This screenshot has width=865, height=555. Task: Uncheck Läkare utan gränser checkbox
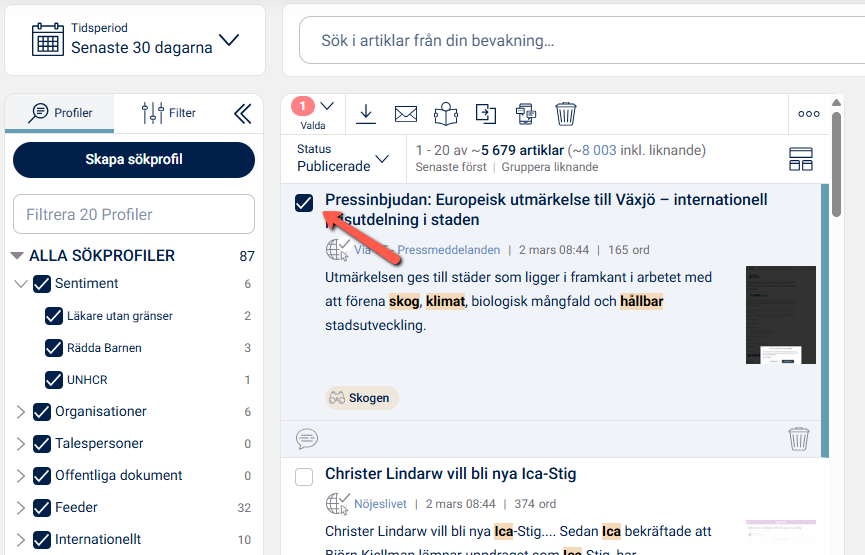pyautogui.click(x=54, y=316)
